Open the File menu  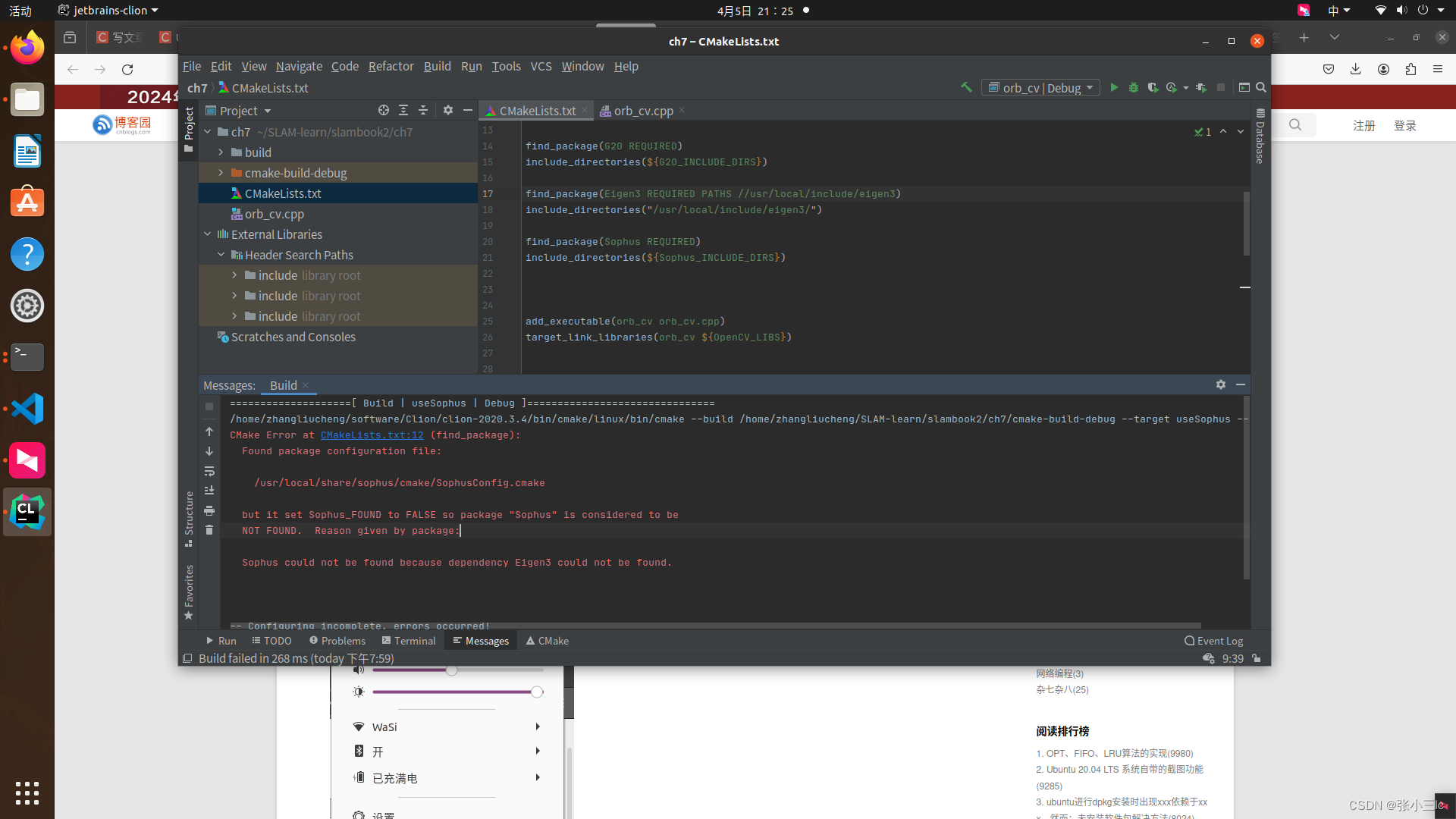[192, 66]
